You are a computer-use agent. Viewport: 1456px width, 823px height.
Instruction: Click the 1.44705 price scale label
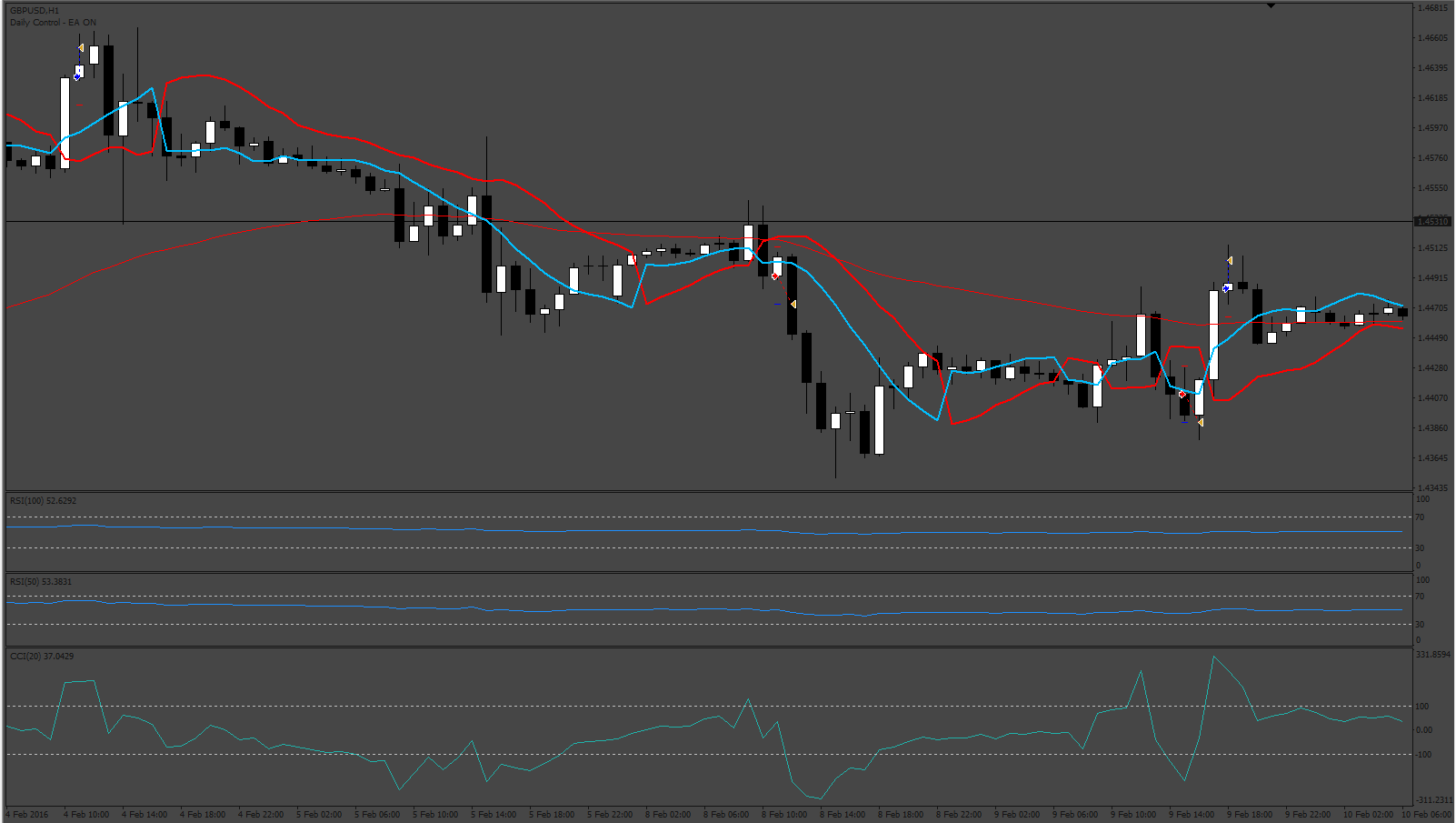tap(1433, 308)
